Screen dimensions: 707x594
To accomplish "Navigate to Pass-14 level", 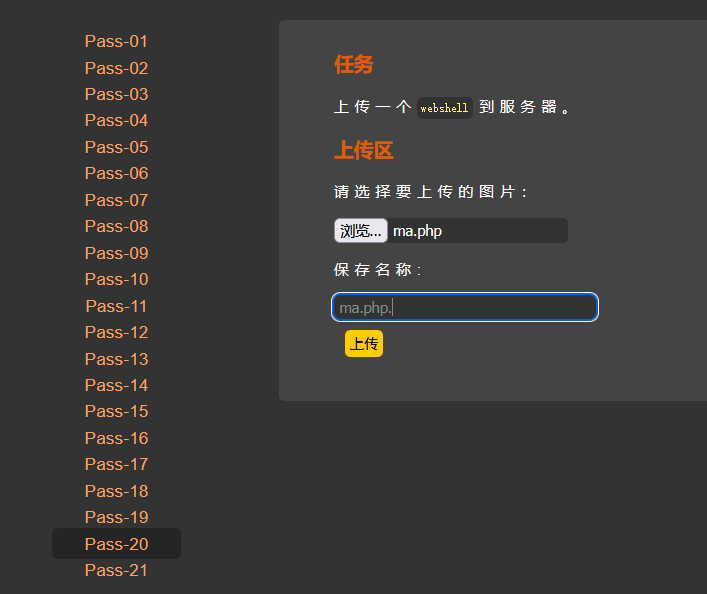I will [116, 385].
